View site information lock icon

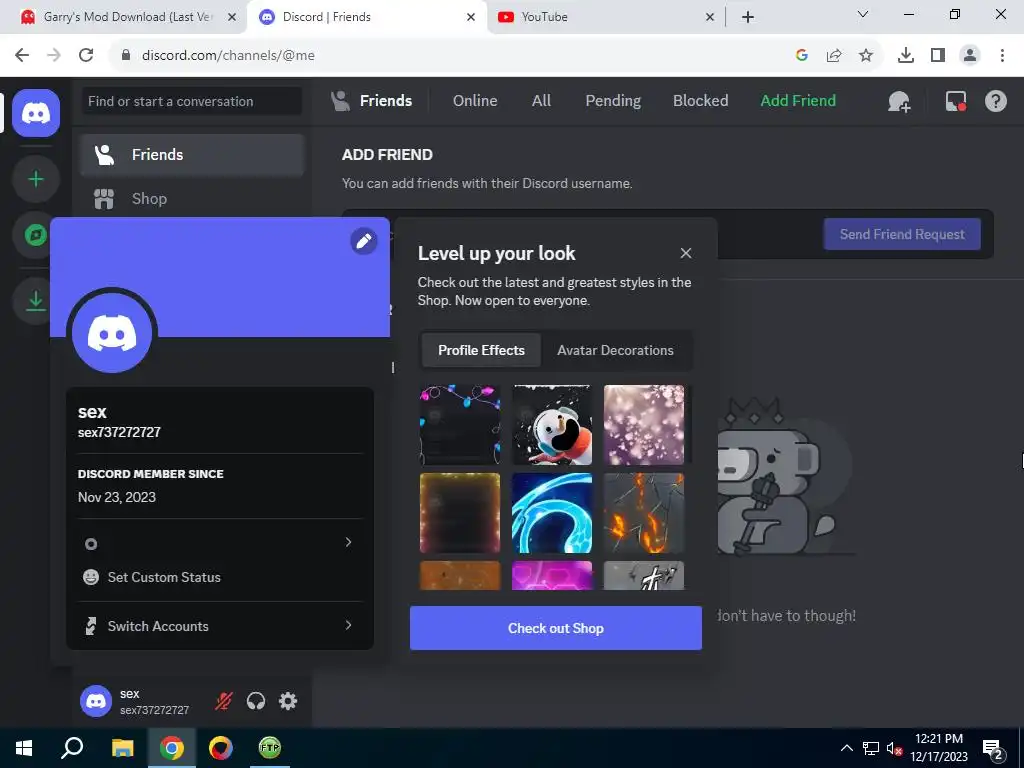(x=126, y=55)
